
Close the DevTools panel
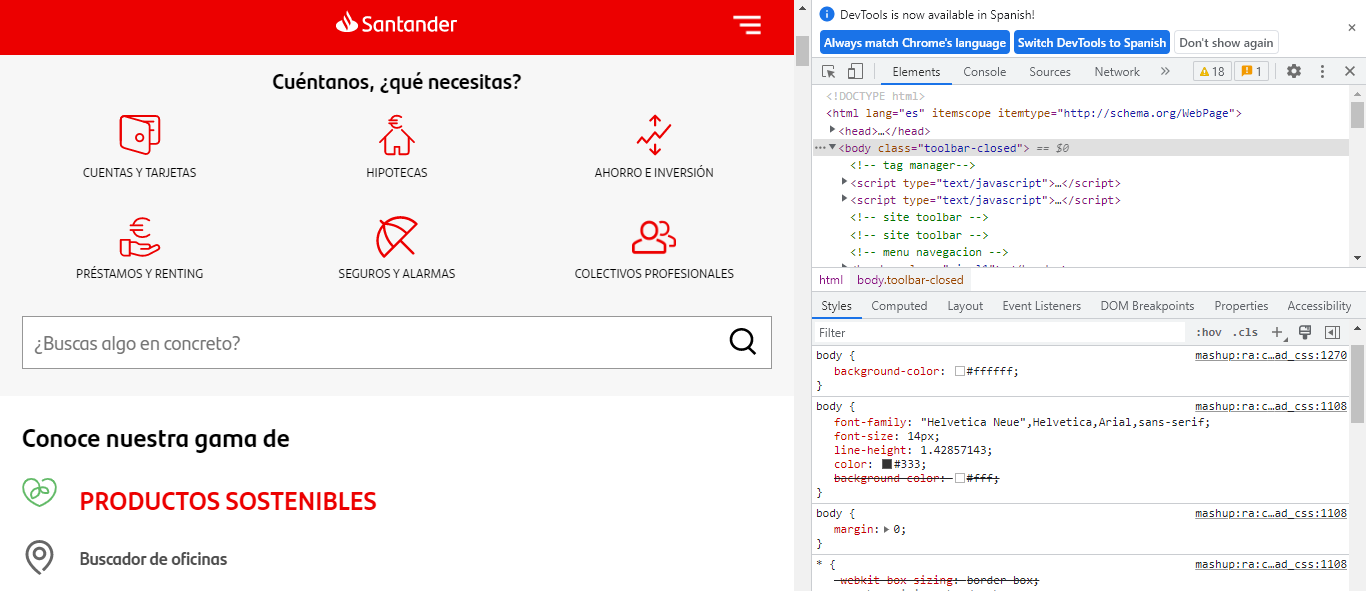[1350, 71]
